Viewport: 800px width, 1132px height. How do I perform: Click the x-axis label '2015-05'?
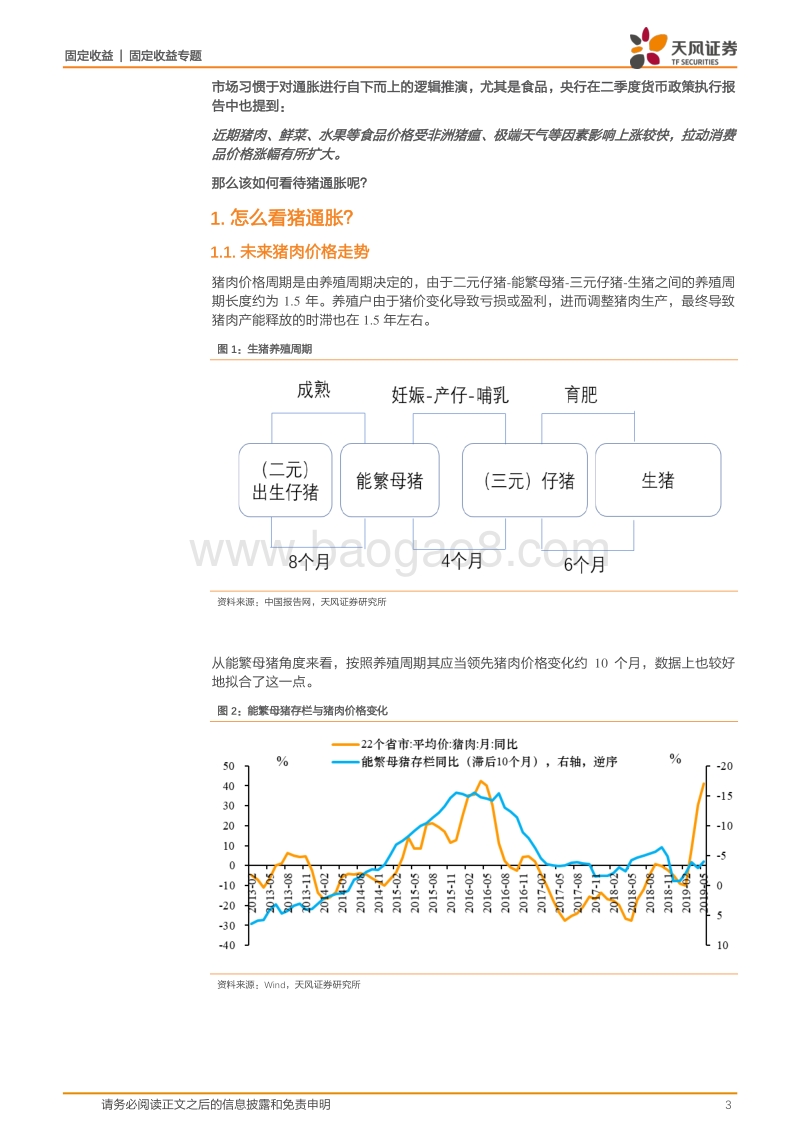click(415, 893)
